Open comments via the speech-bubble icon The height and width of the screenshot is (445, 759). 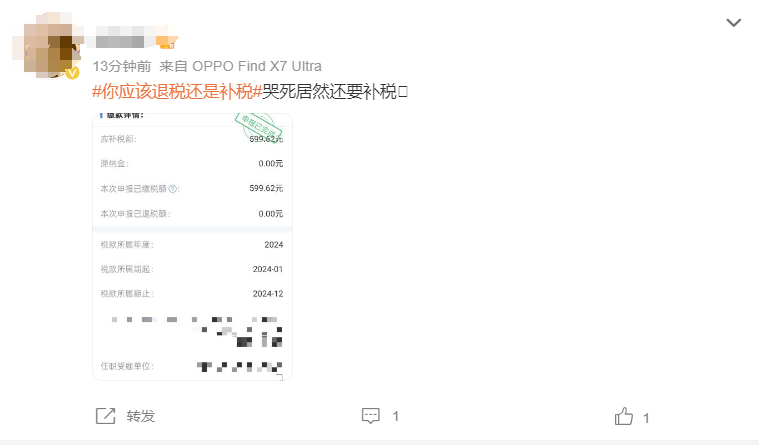click(371, 415)
